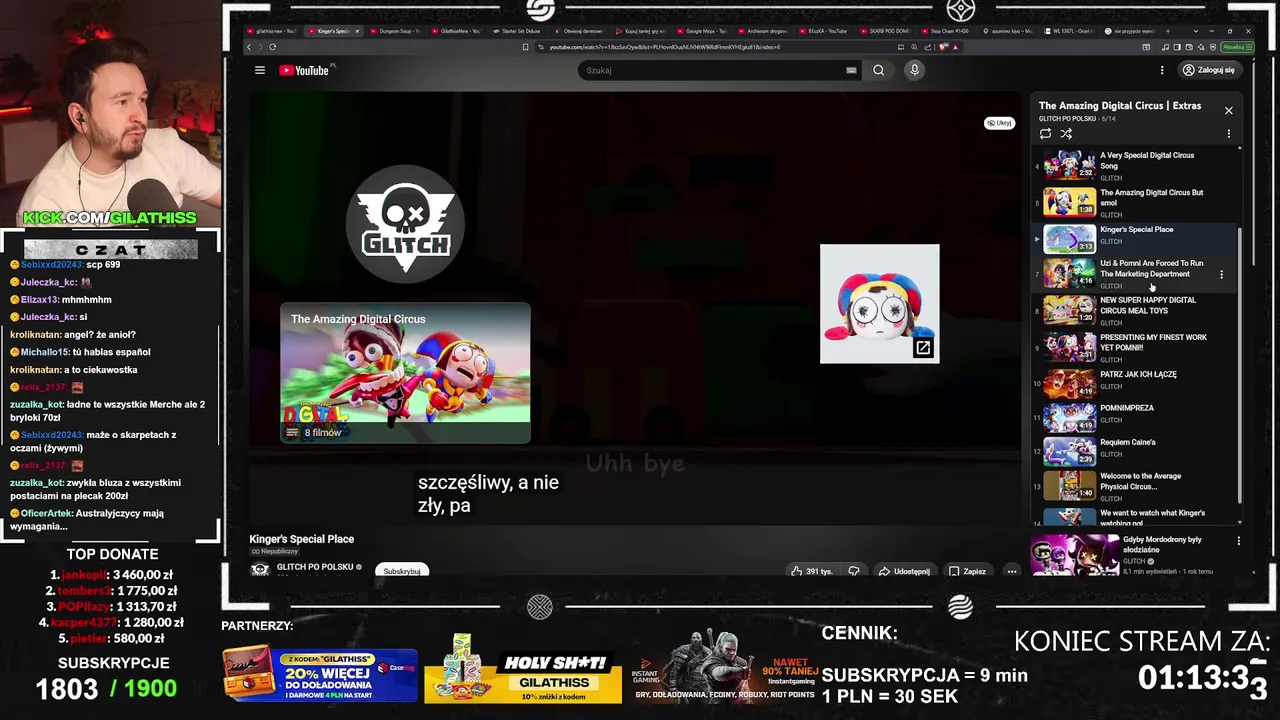
Task: Click the Zaloguj się sign-in button
Action: (1209, 70)
